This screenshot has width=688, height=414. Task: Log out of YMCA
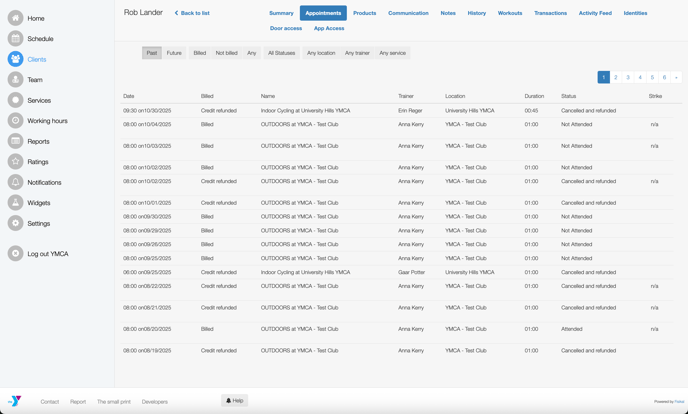point(15,254)
